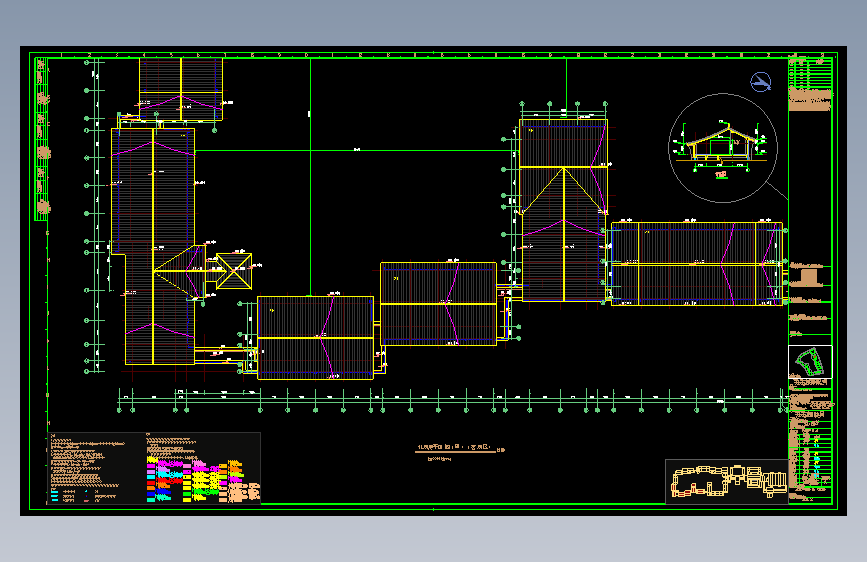The height and width of the screenshot is (562, 867).
Task: Select the vertical dimension chain left of buildings
Action: (95, 216)
